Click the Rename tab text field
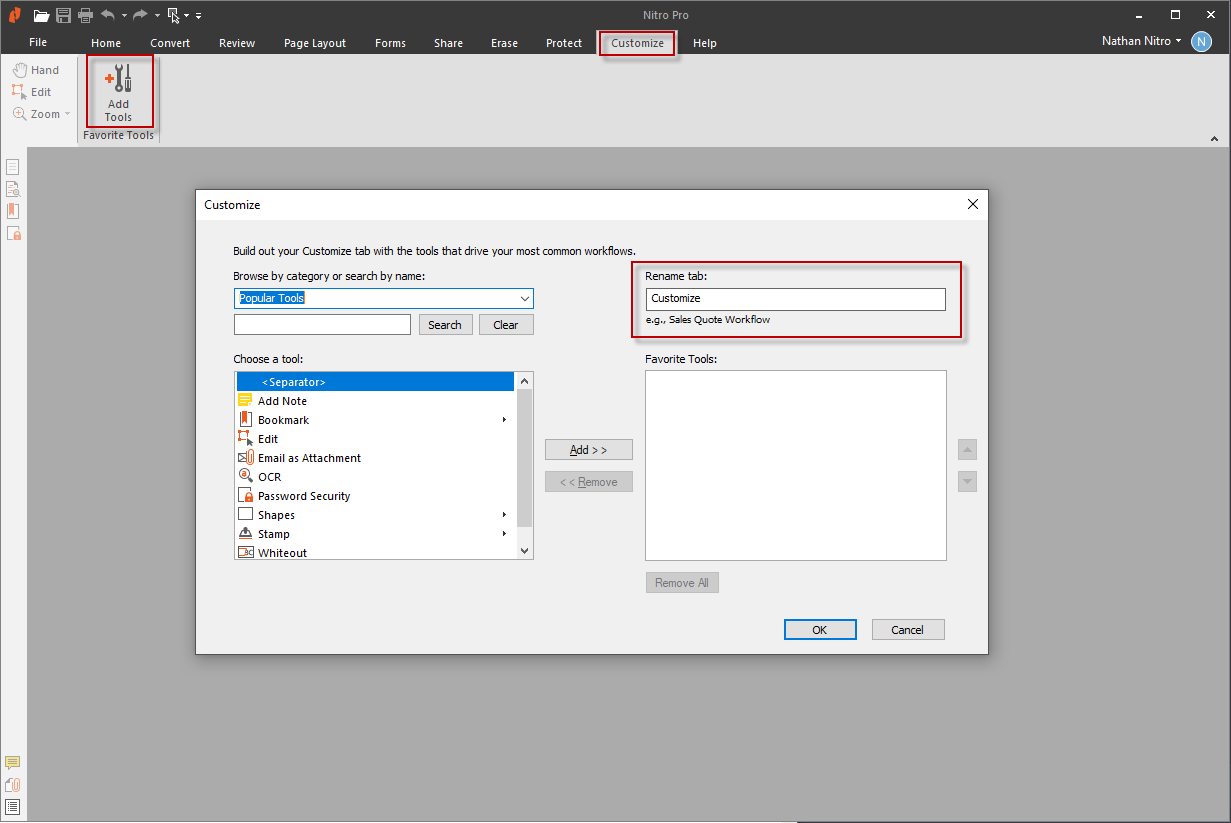1231x823 pixels. pos(795,299)
